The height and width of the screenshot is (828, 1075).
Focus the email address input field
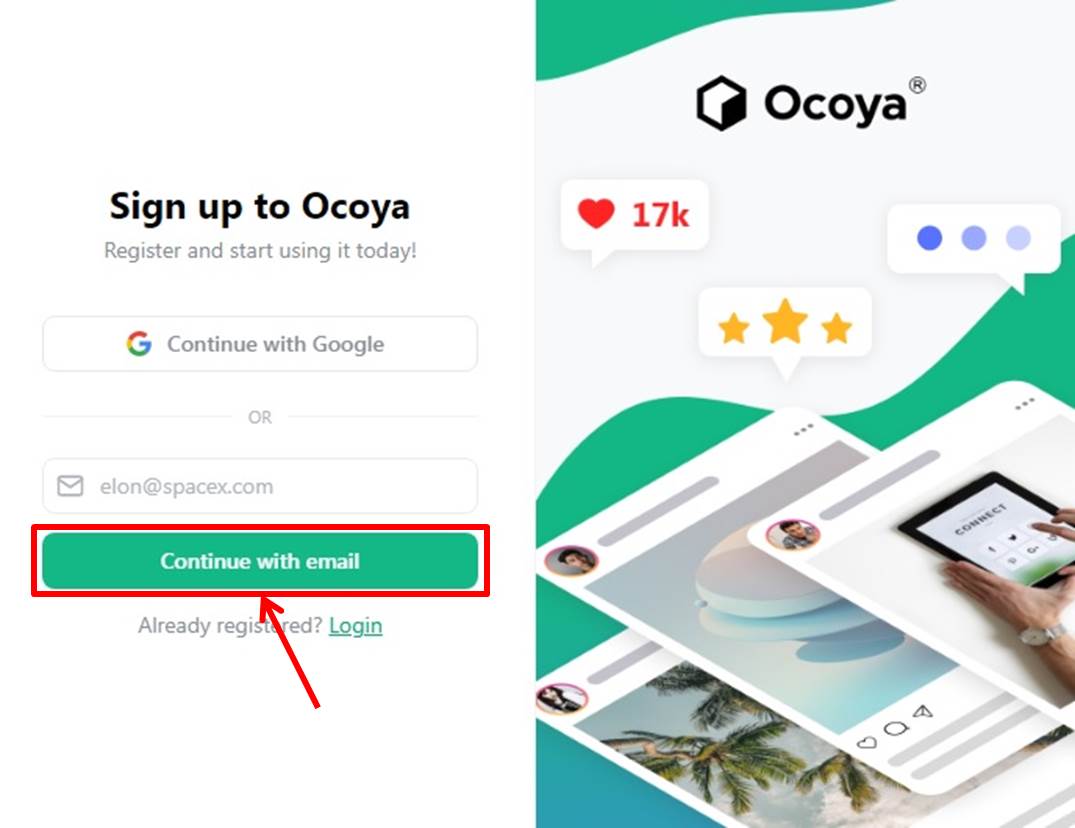[260, 486]
